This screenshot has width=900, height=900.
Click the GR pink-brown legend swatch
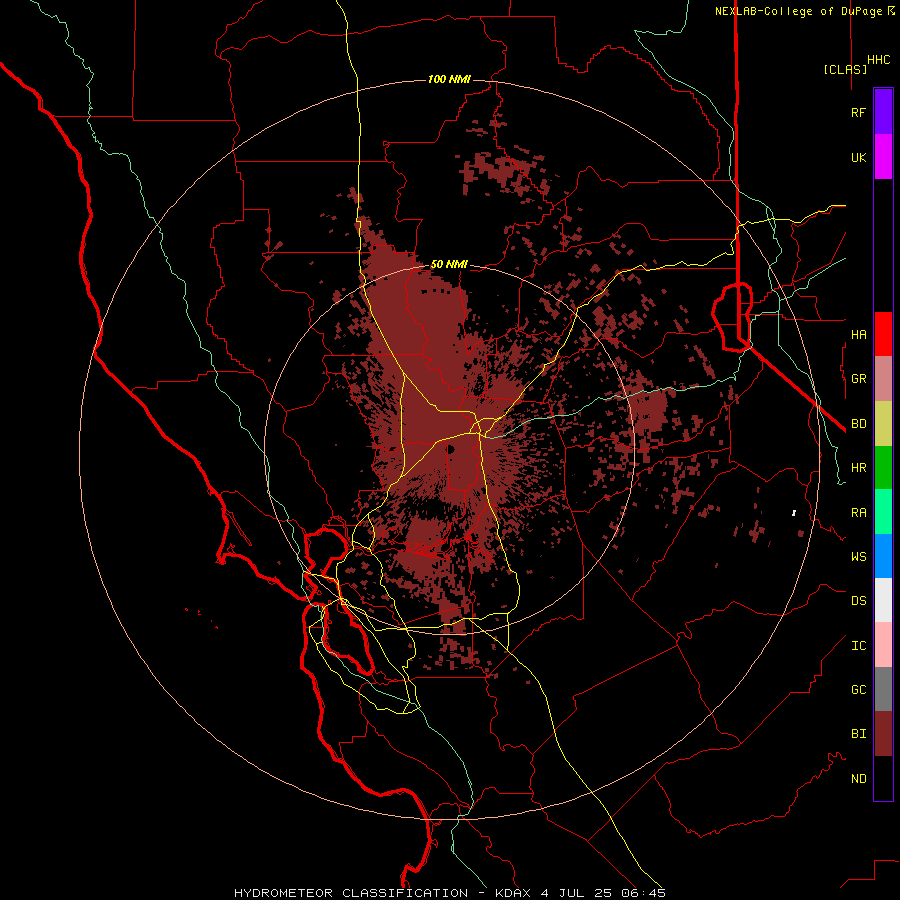pyautogui.click(x=883, y=379)
